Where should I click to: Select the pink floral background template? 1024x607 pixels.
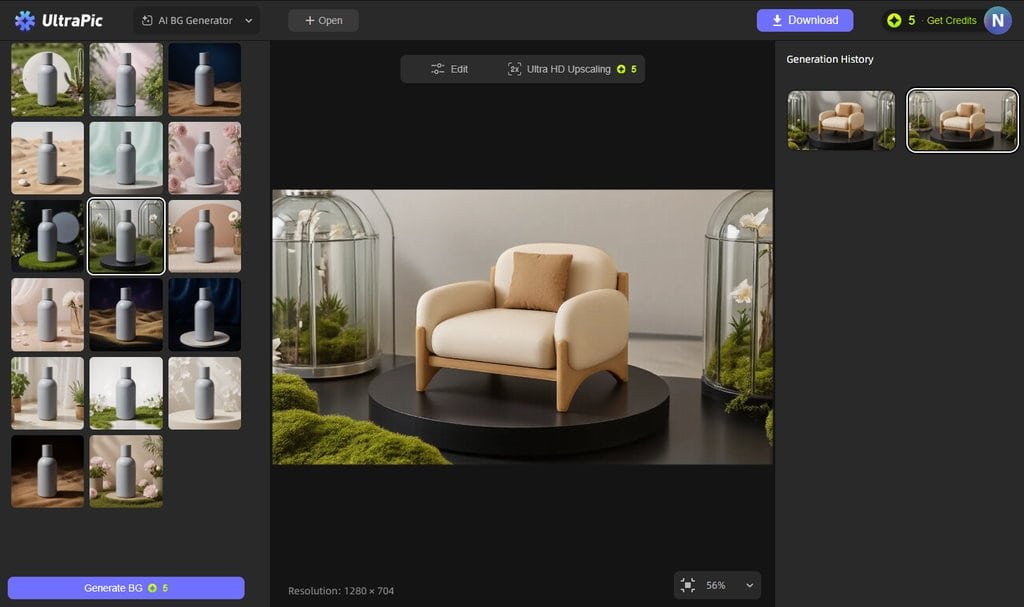pos(204,158)
